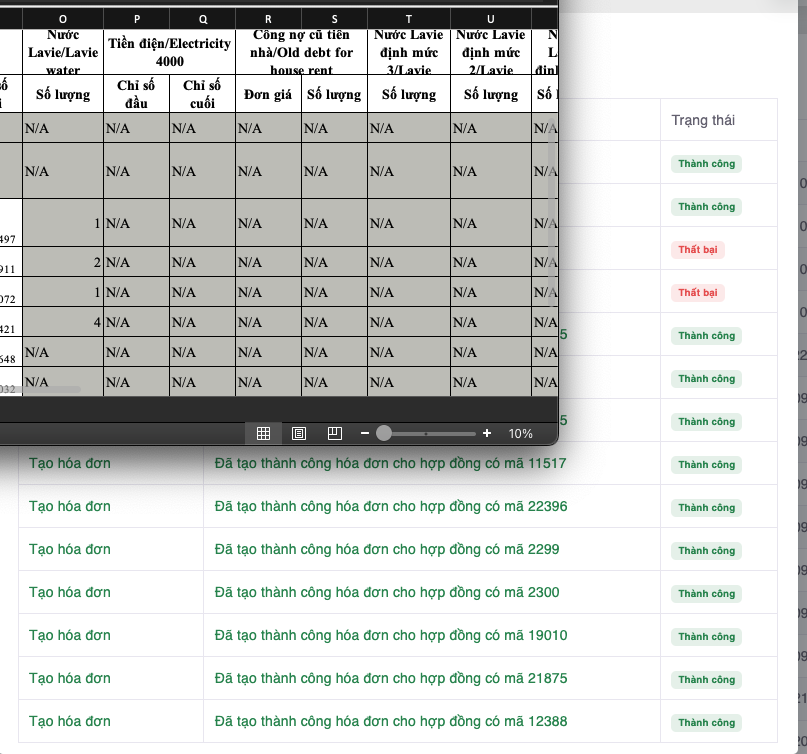Click Thành công badge for contract 12388
This screenshot has width=807, height=754.
[x=706, y=722]
